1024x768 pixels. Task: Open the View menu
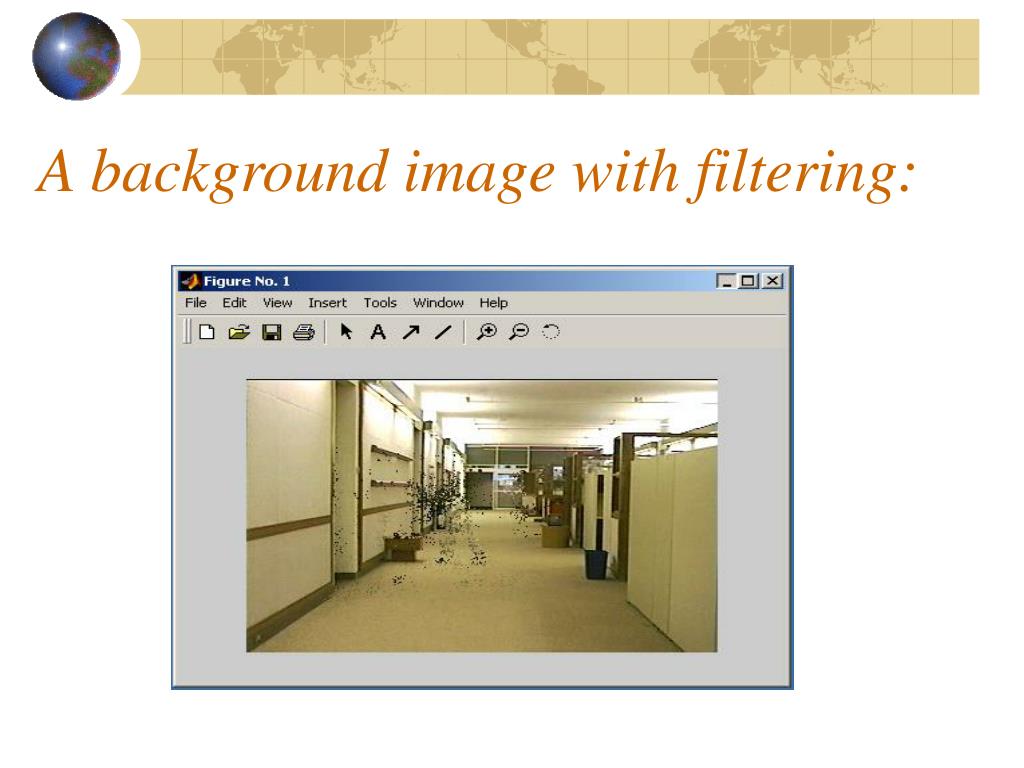click(x=277, y=302)
